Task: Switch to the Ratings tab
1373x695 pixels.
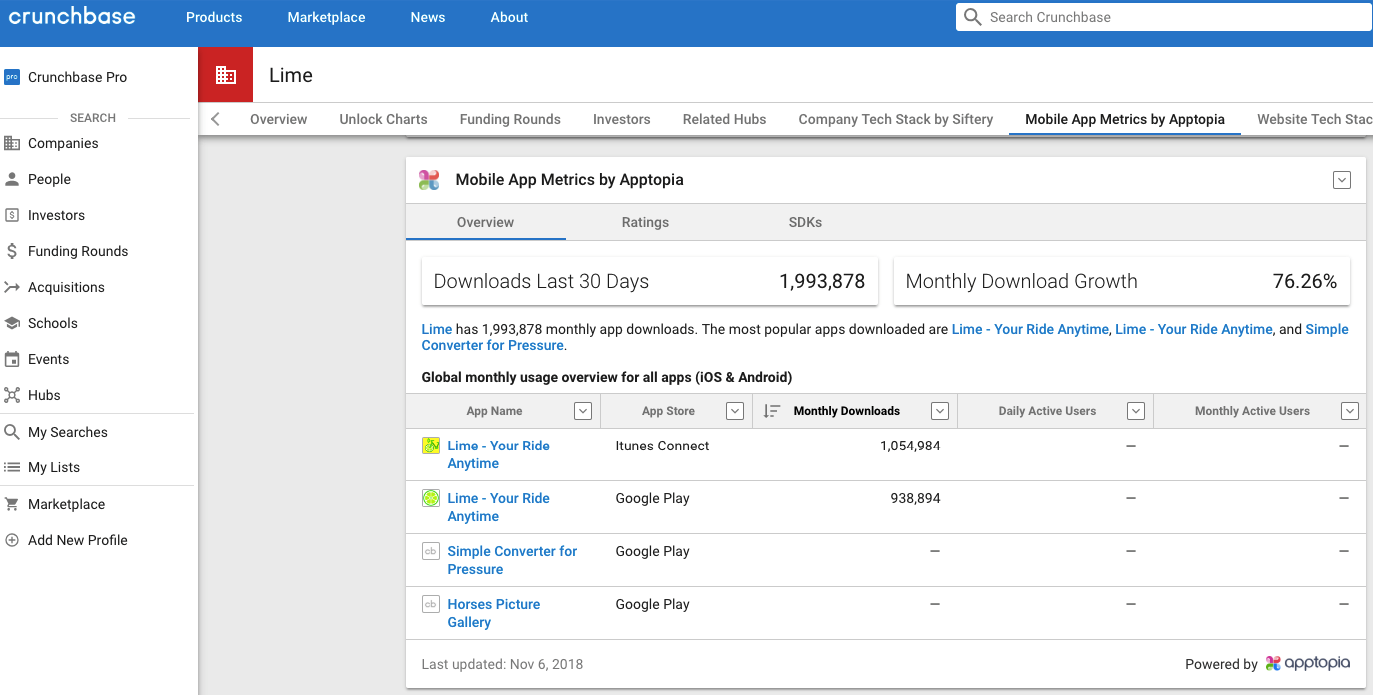Action: [x=645, y=222]
